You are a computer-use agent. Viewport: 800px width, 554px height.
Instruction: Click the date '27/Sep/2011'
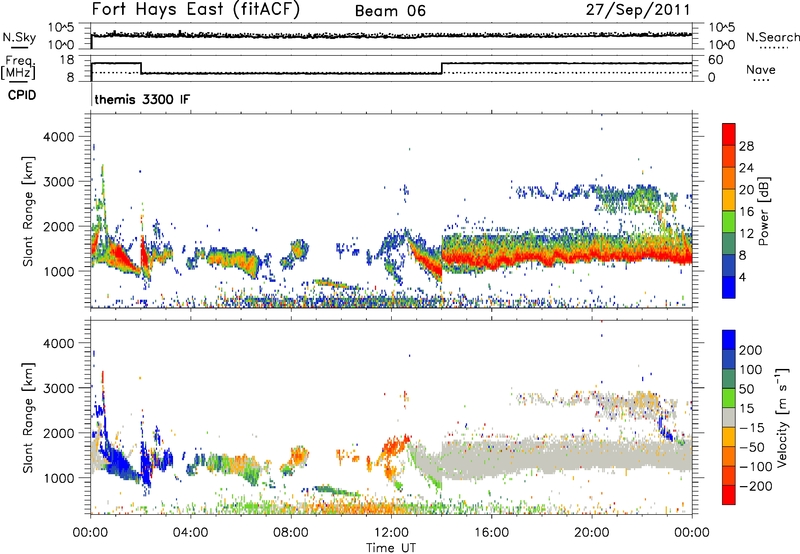click(x=638, y=10)
